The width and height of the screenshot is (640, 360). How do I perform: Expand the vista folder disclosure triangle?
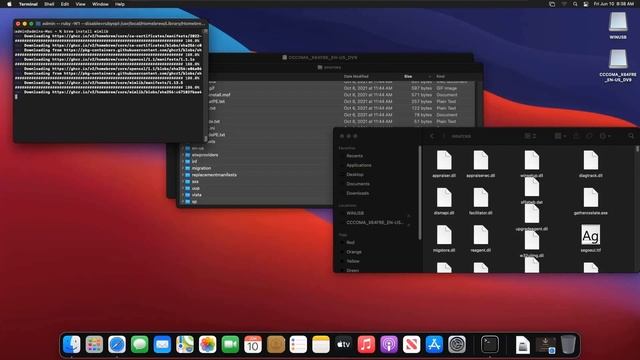tap(183, 195)
